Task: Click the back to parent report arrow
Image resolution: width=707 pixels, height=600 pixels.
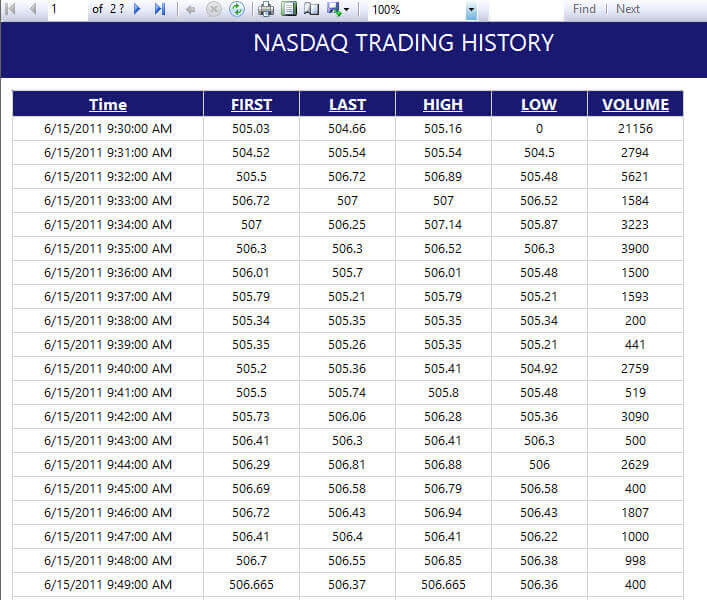Action: click(x=190, y=9)
